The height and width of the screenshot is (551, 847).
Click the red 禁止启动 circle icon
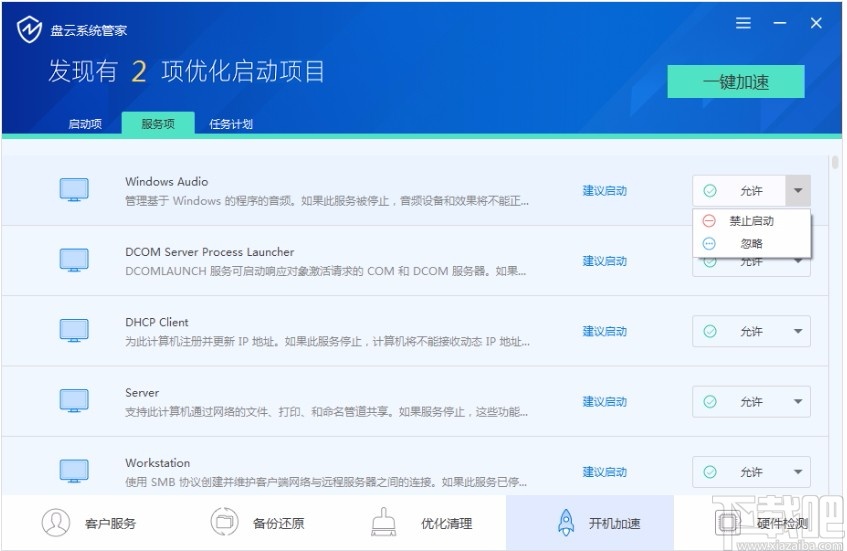tap(709, 220)
